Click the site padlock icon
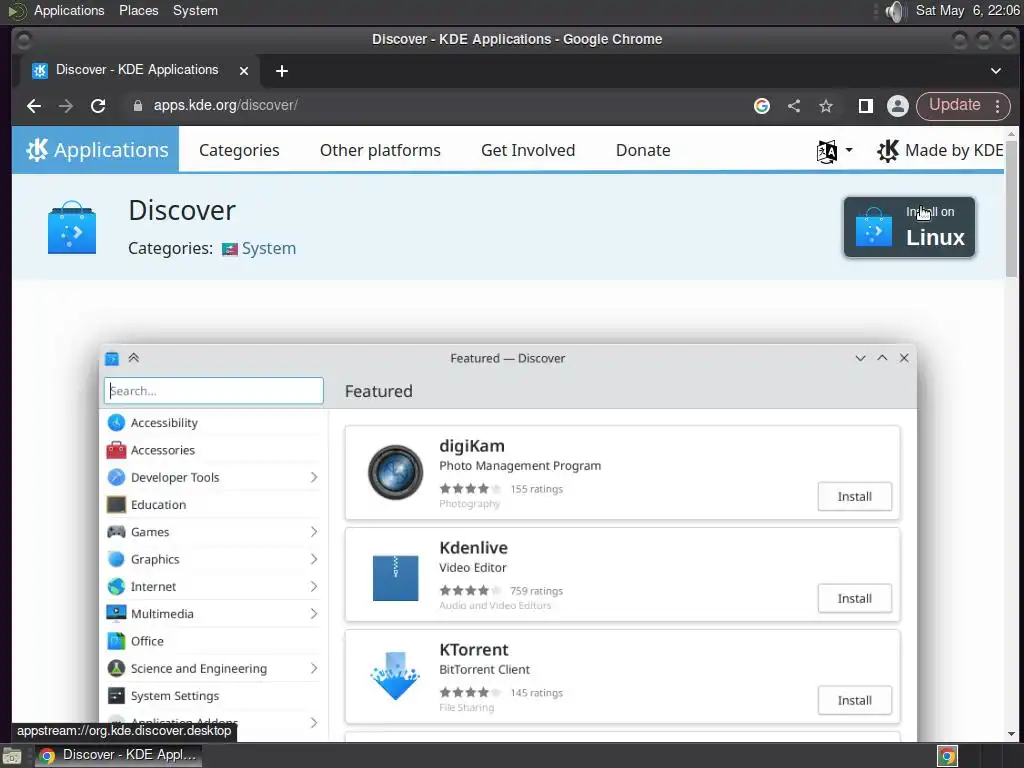1024x768 pixels. (x=137, y=105)
